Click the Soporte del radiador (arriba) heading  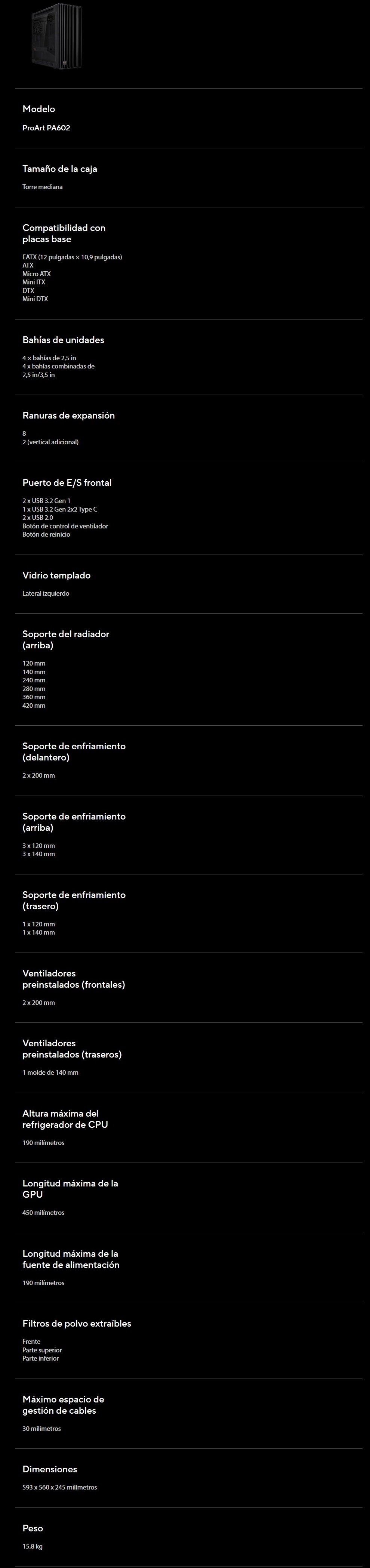point(66,639)
